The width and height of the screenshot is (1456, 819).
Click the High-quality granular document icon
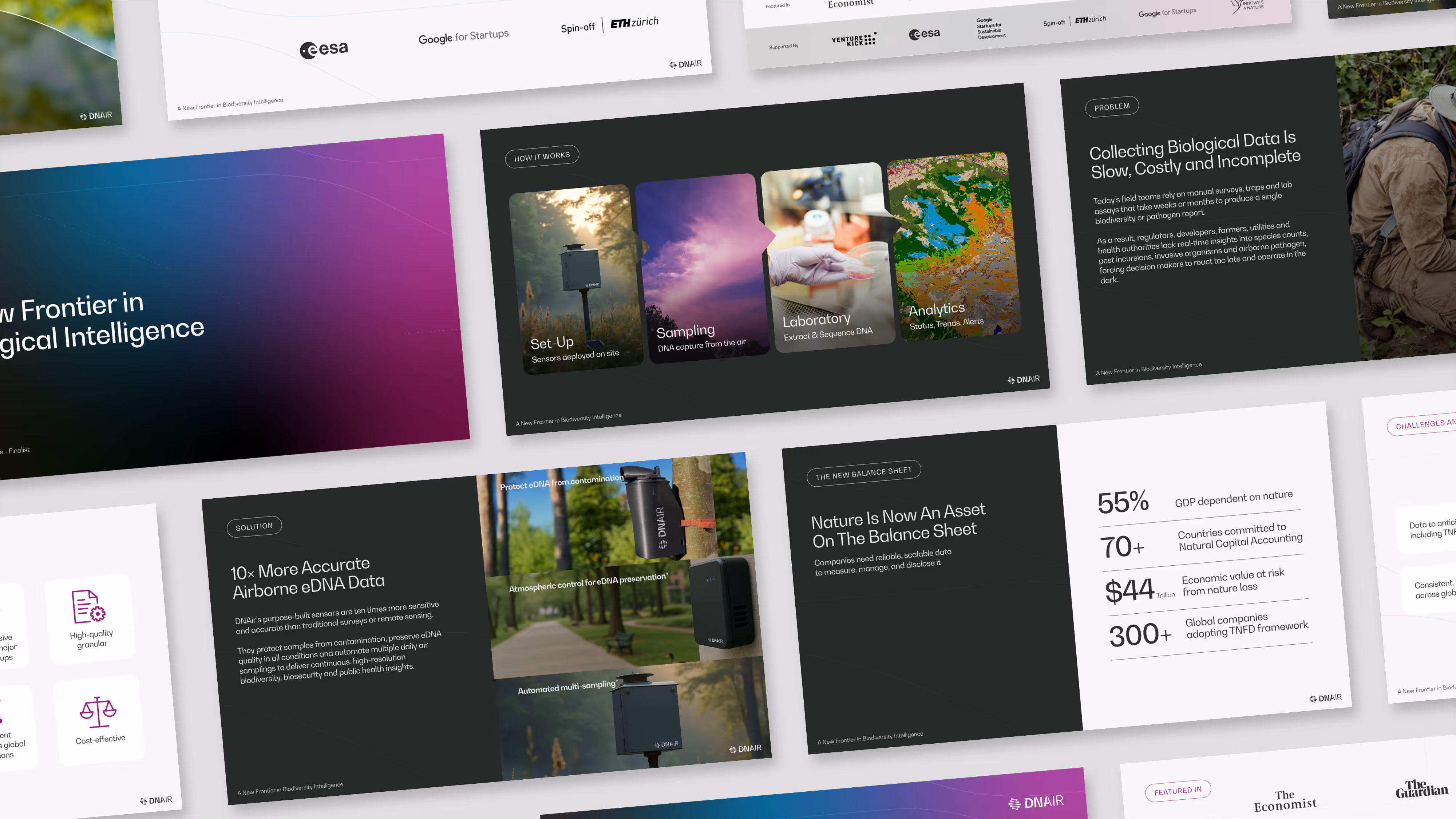pos(88,606)
